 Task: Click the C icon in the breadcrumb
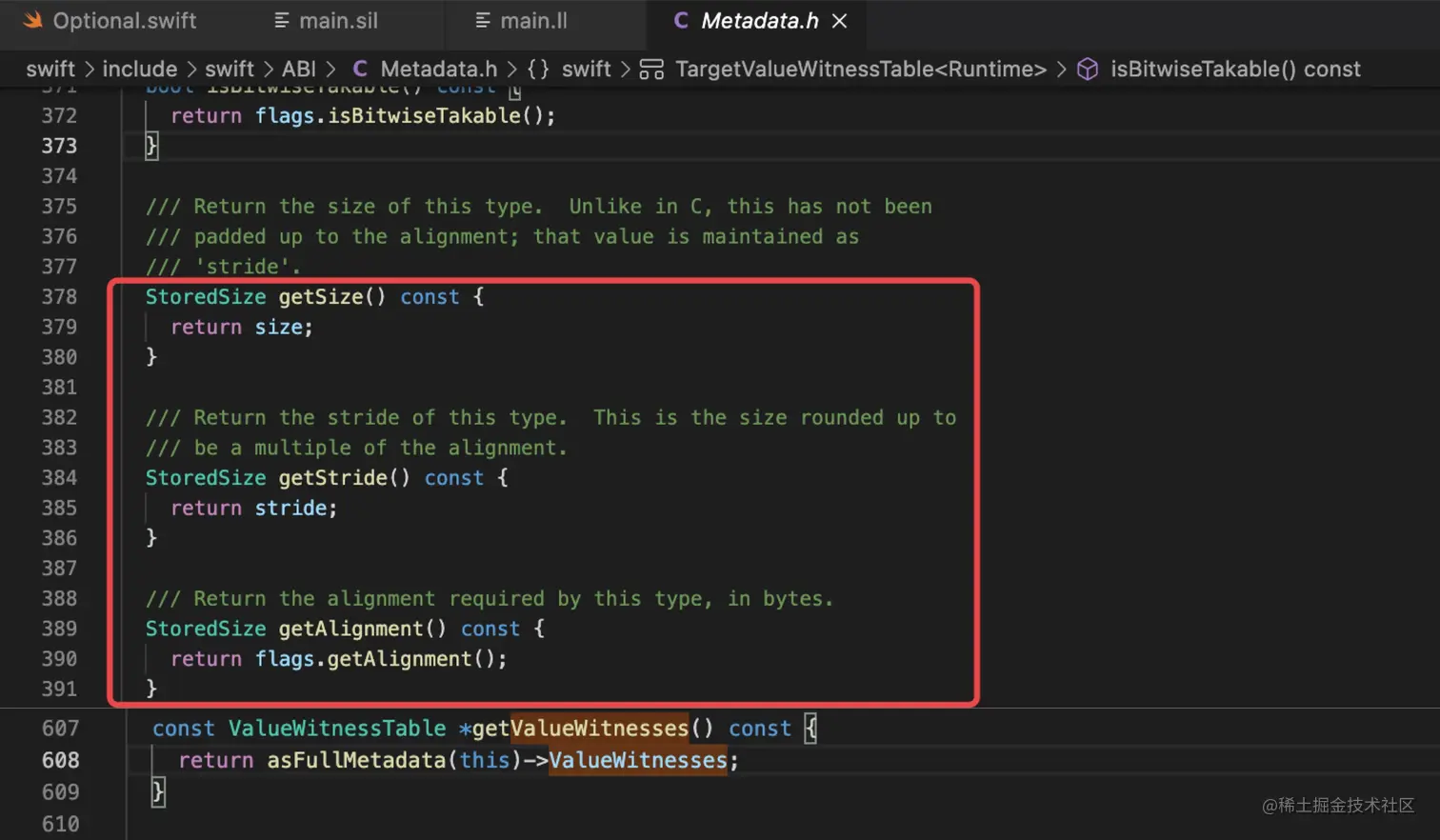[360, 69]
